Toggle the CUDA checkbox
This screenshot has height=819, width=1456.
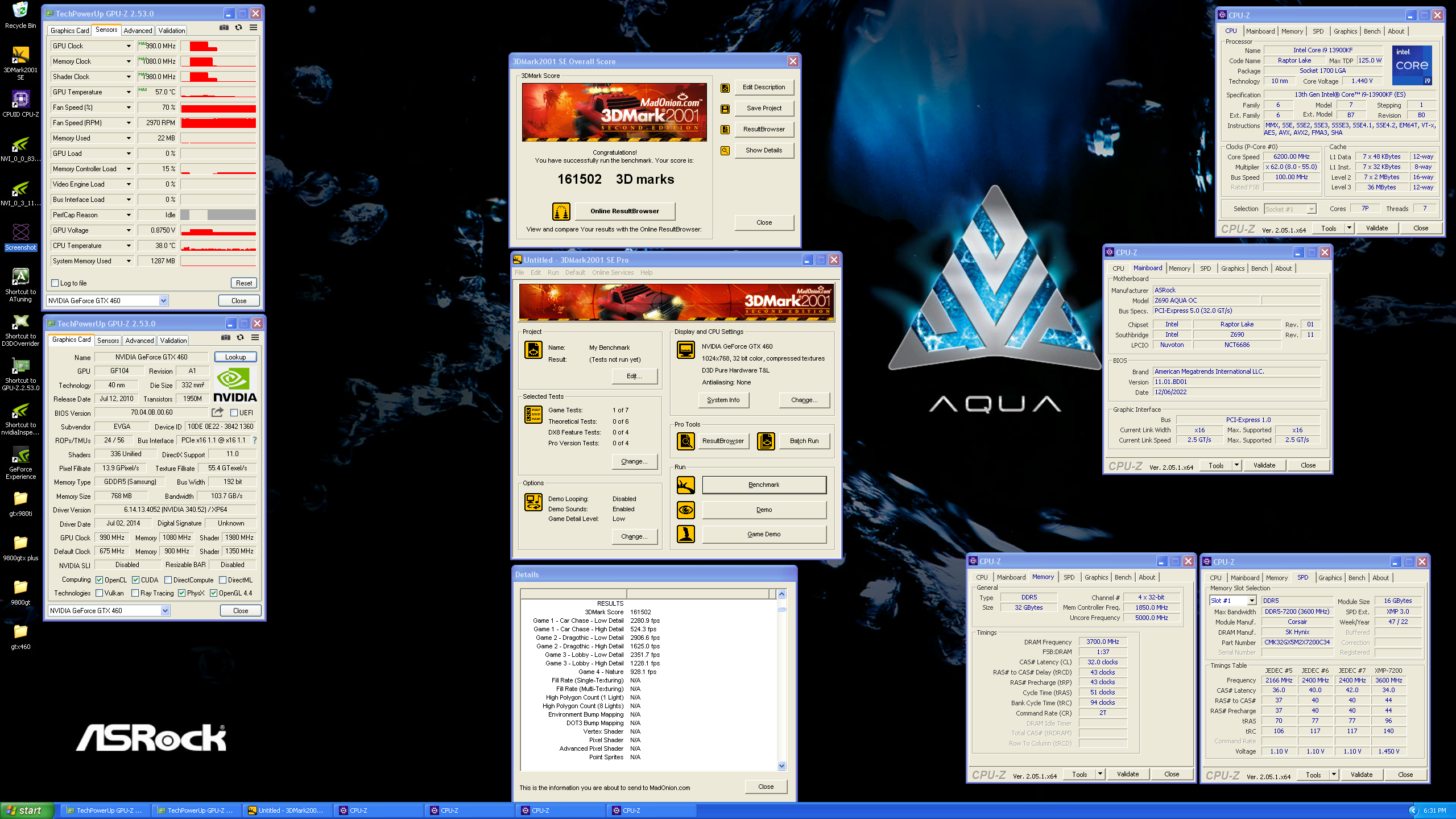point(136,580)
